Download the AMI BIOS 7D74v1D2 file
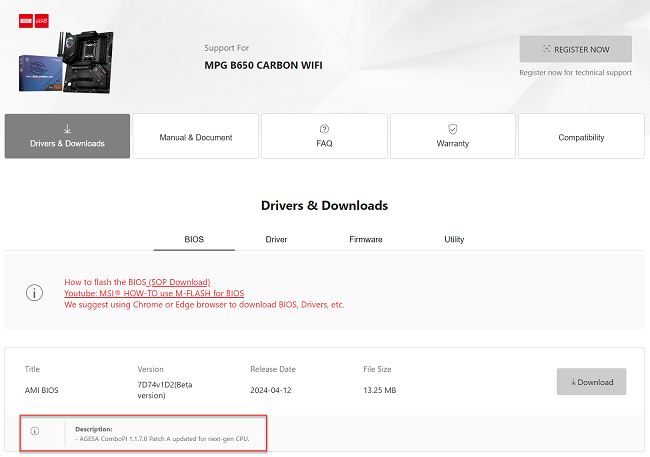Image resolution: width=650 pixels, height=457 pixels. [x=591, y=382]
